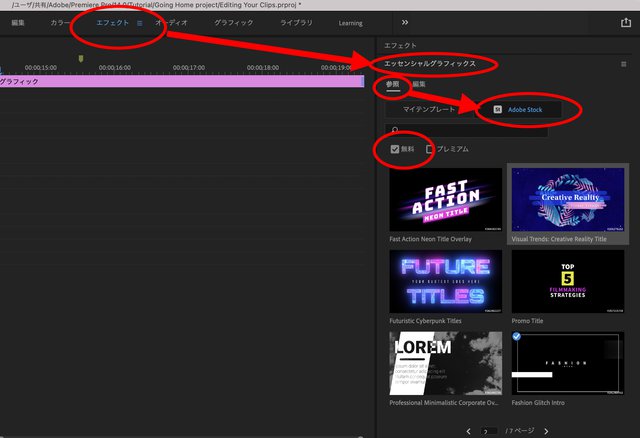
Task: Click the Futuristic Cyberpunk Titles label
Action: click(425, 321)
